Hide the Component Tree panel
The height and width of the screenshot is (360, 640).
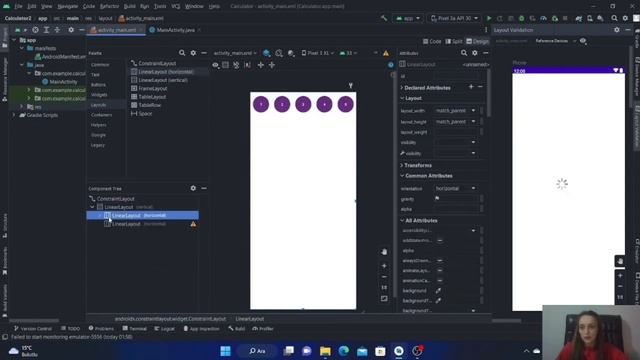click(204, 188)
